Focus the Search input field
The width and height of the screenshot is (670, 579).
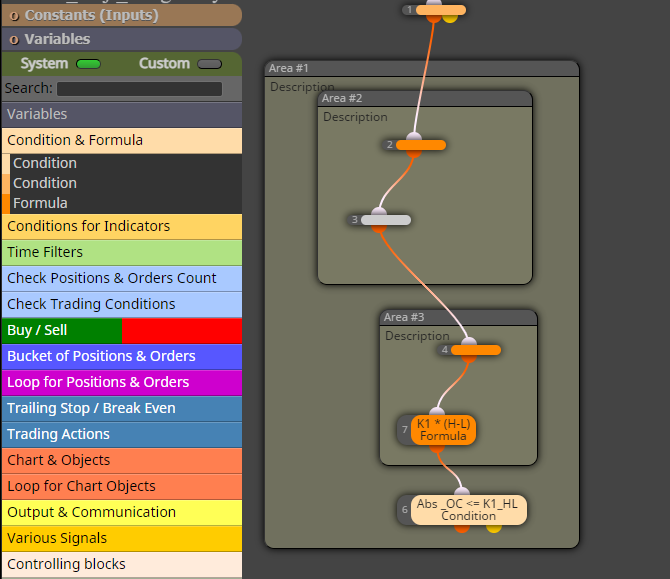coord(139,89)
